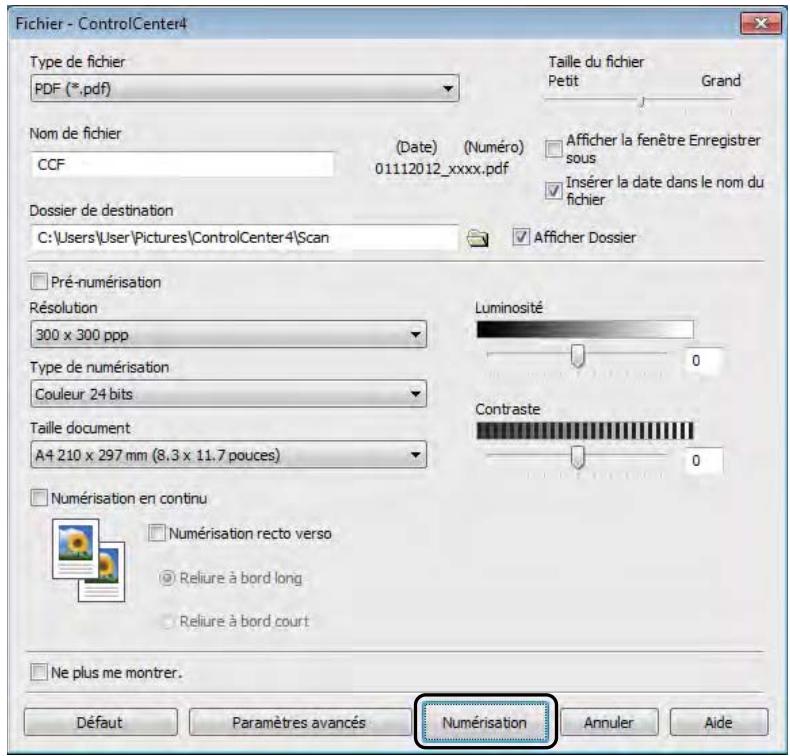Viewport: 790px width, 756px height.
Task: Open the Résolution dropdown
Action: pos(228,334)
